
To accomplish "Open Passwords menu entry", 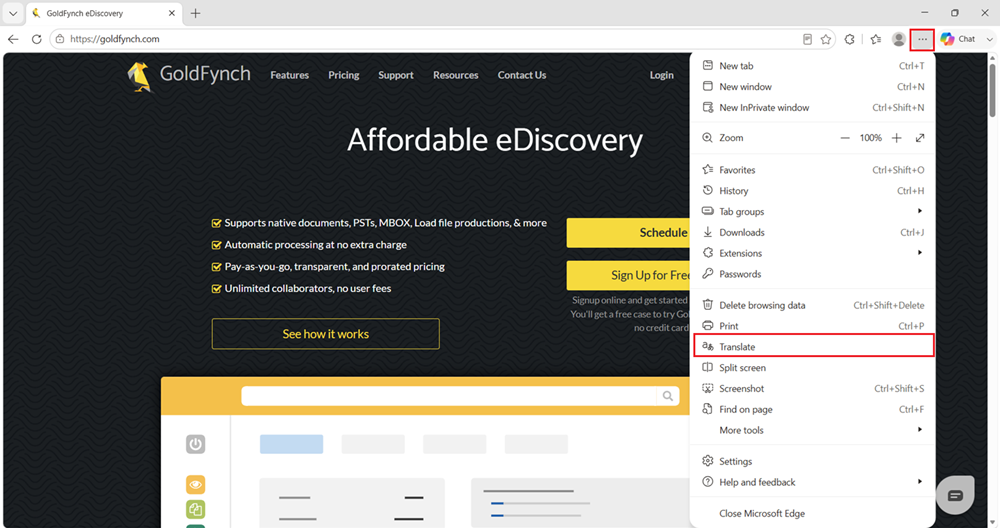I will [x=813, y=274].
